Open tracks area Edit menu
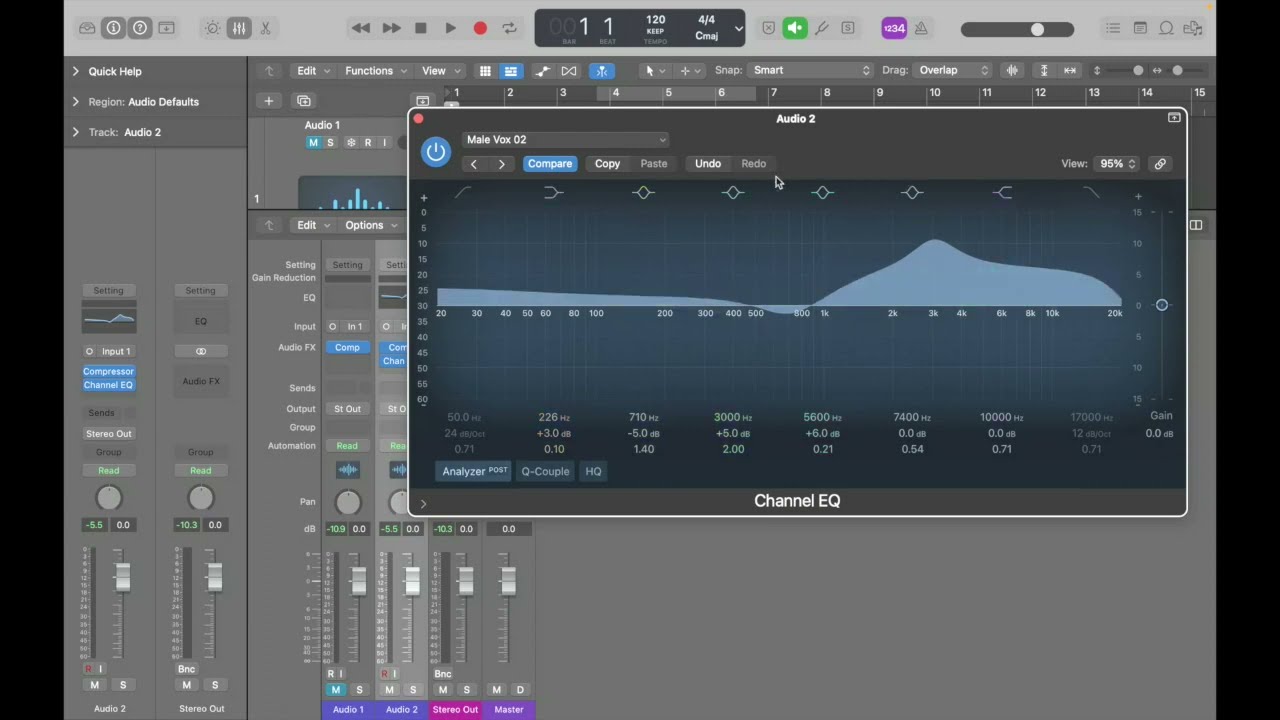The width and height of the screenshot is (1280, 720). point(313,70)
